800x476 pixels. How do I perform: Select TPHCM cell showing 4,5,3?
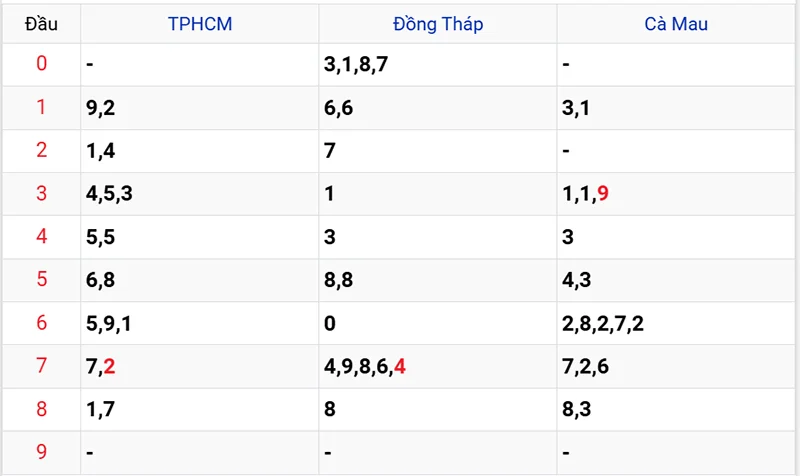point(110,194)
